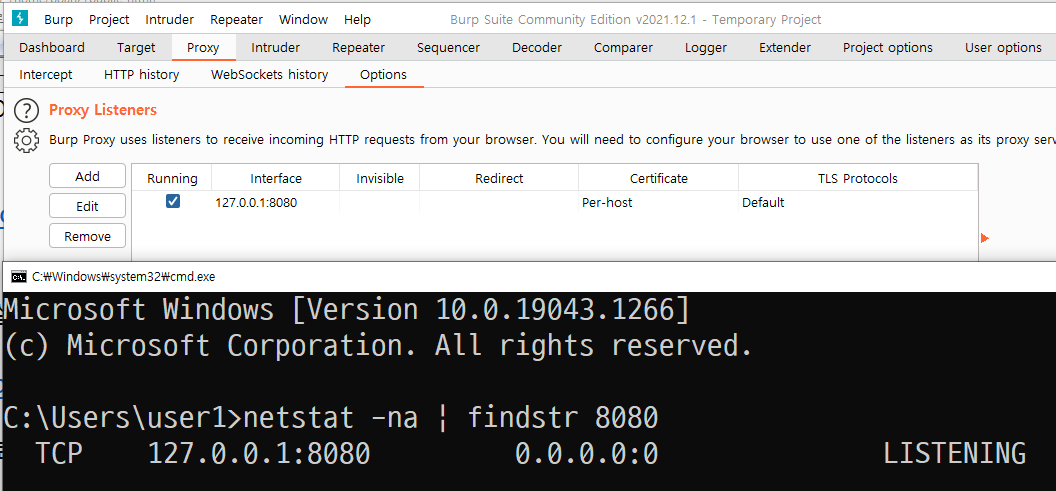Click Edit for selected listener
Viewport: 1056px width, 491px height.
click(88, 206)
